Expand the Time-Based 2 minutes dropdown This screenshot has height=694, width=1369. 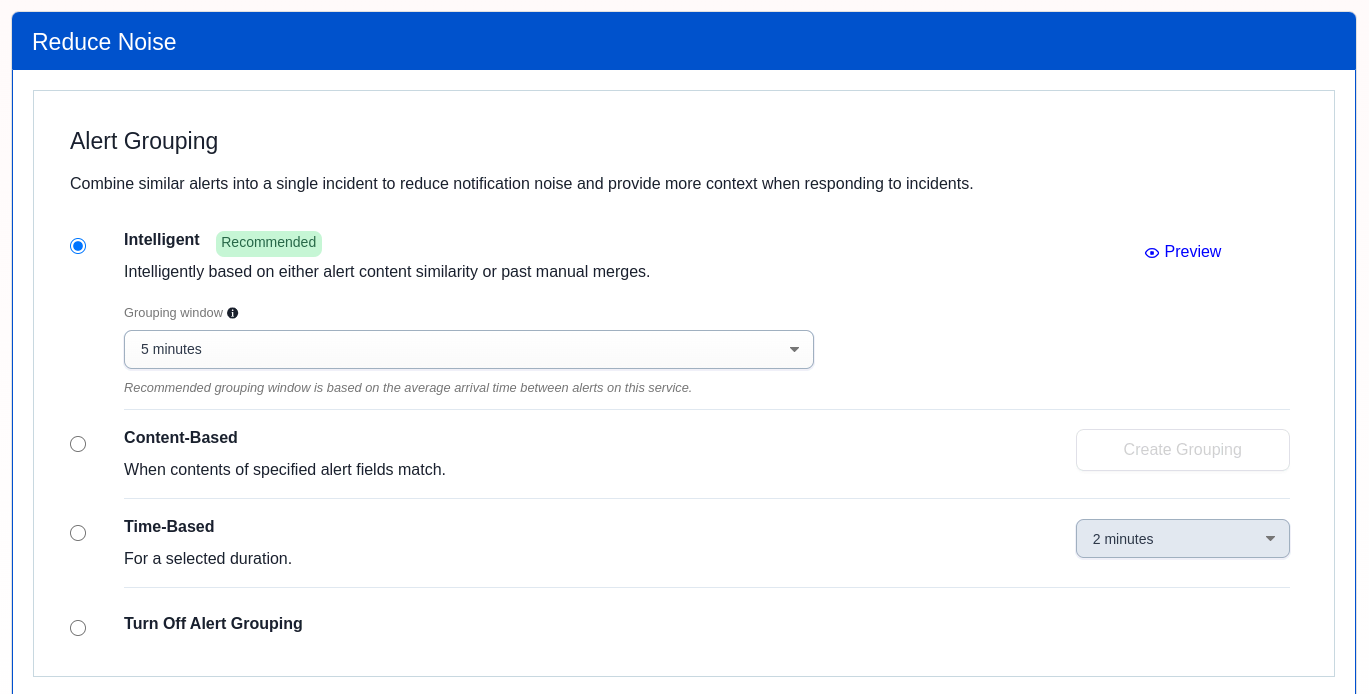point(1181,539)
